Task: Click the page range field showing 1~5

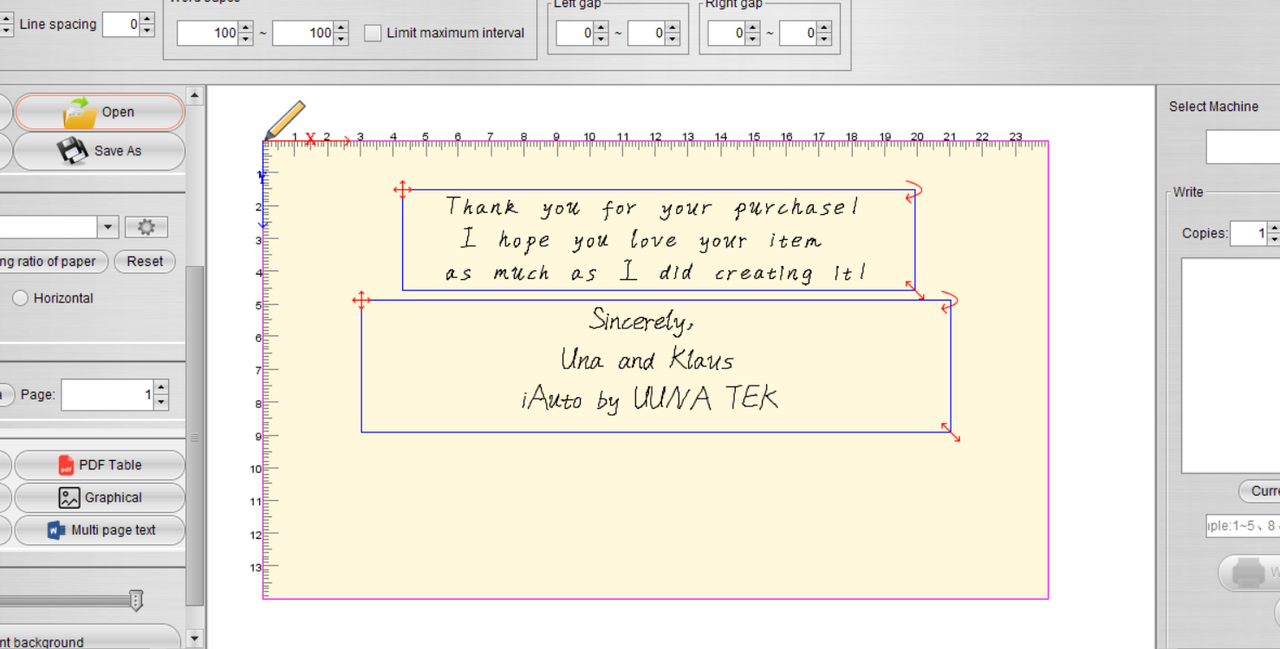Action: point(1243,525)
